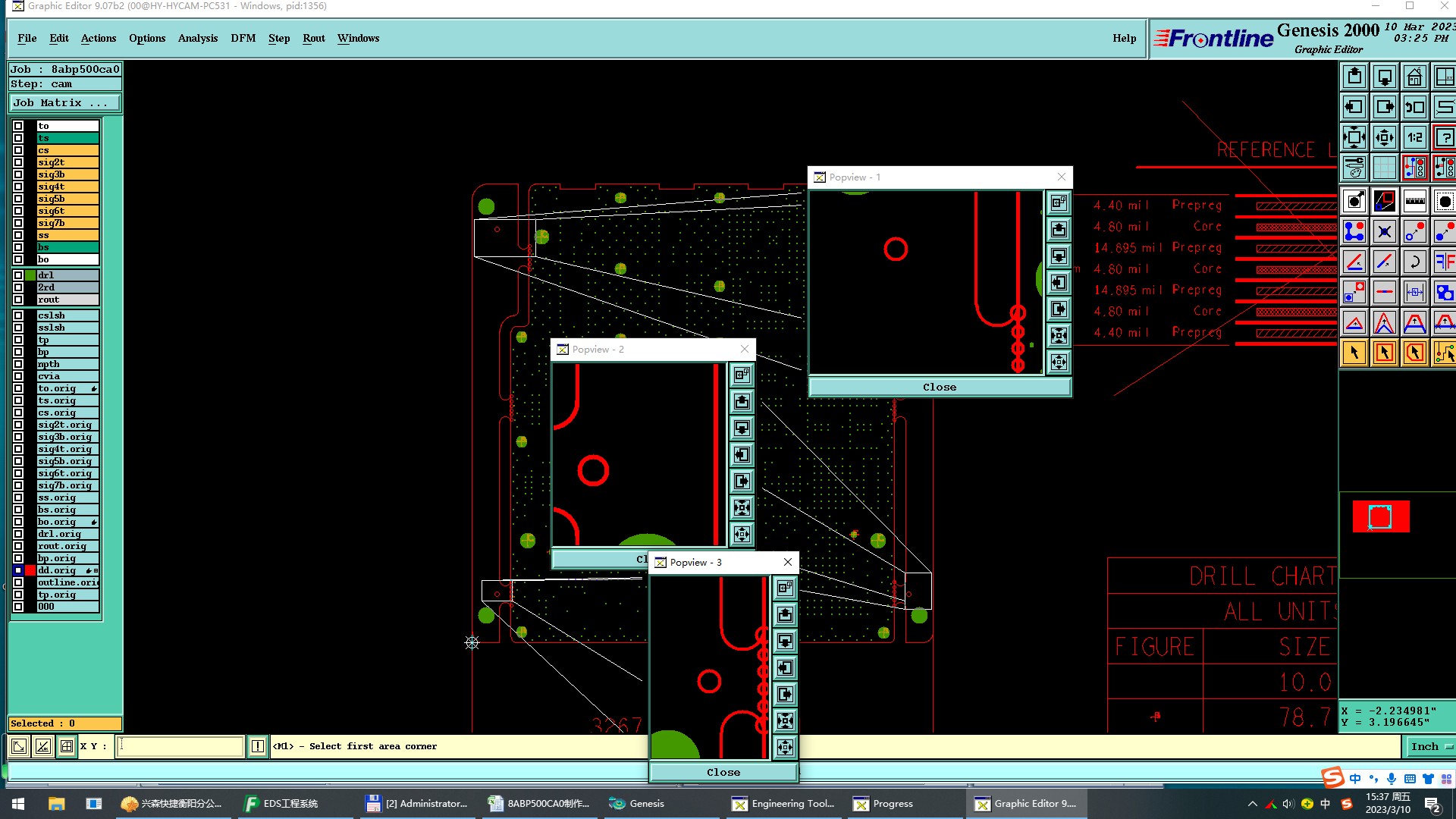This screenshot has height=819, width=1456.
Task: Select the rotate feature tool
Action: 1414,262
